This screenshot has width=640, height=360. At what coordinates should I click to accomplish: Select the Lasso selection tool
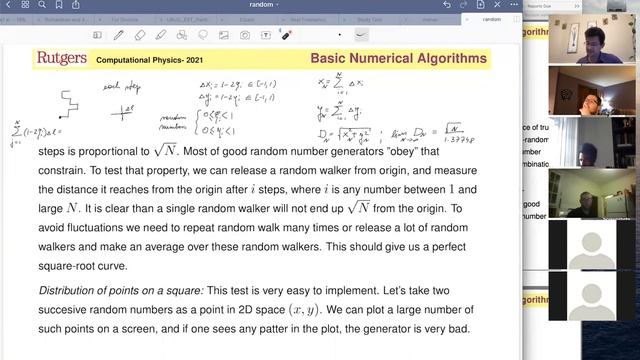coord(203,35)
